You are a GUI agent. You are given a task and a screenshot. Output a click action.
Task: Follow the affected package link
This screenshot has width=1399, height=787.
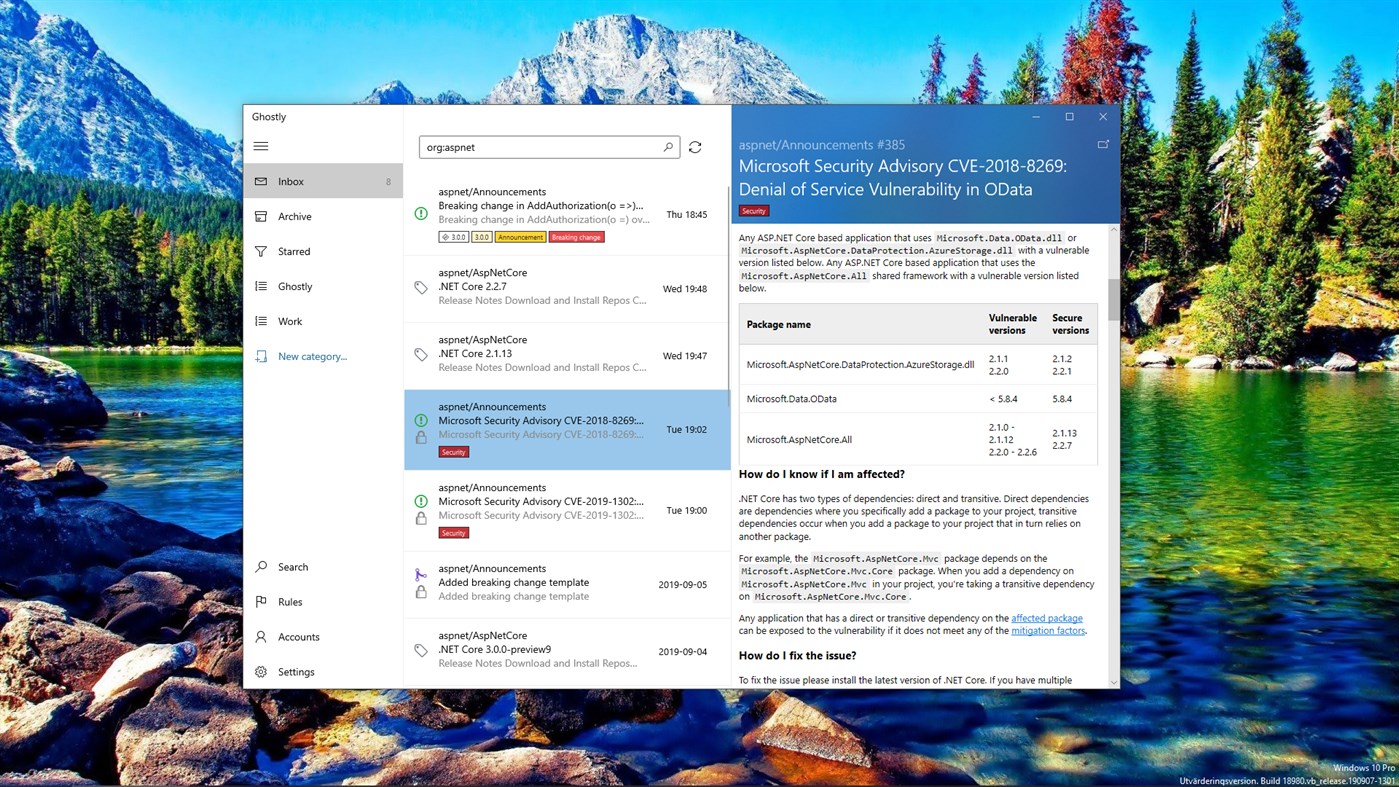(x=1047, y=618)
